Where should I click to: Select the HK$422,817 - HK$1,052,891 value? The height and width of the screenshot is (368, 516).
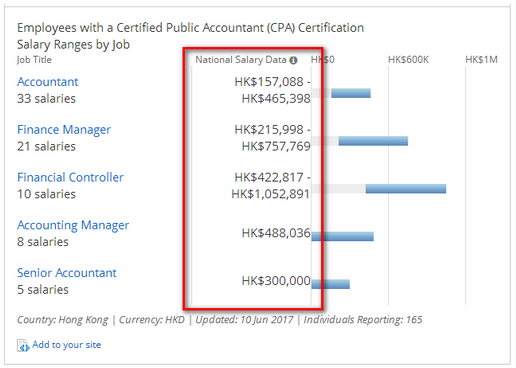click(x=271, y=186)
